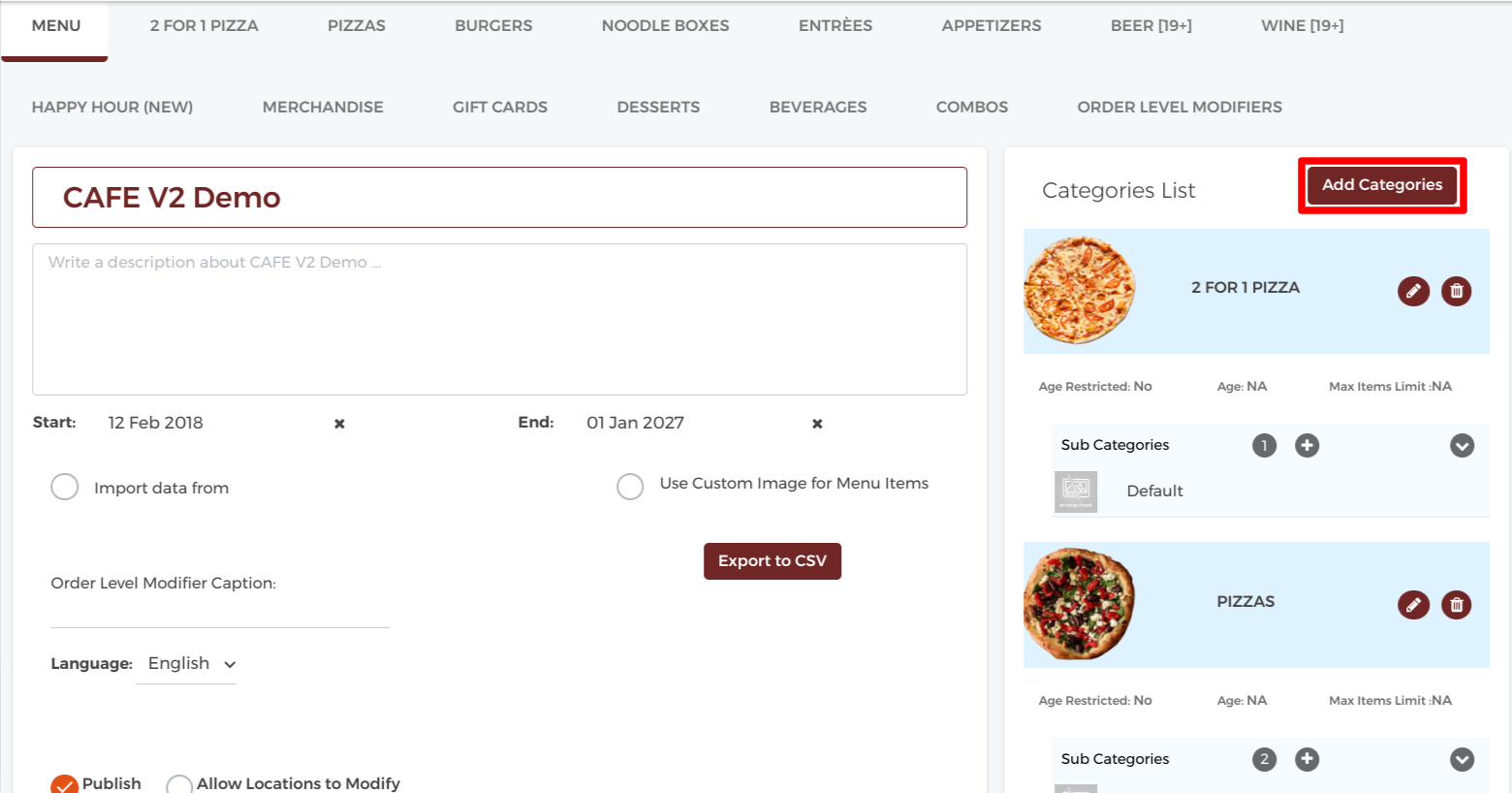1512x793 pixels.
Task: Click the menu description text area
Action: coord(499,319)
